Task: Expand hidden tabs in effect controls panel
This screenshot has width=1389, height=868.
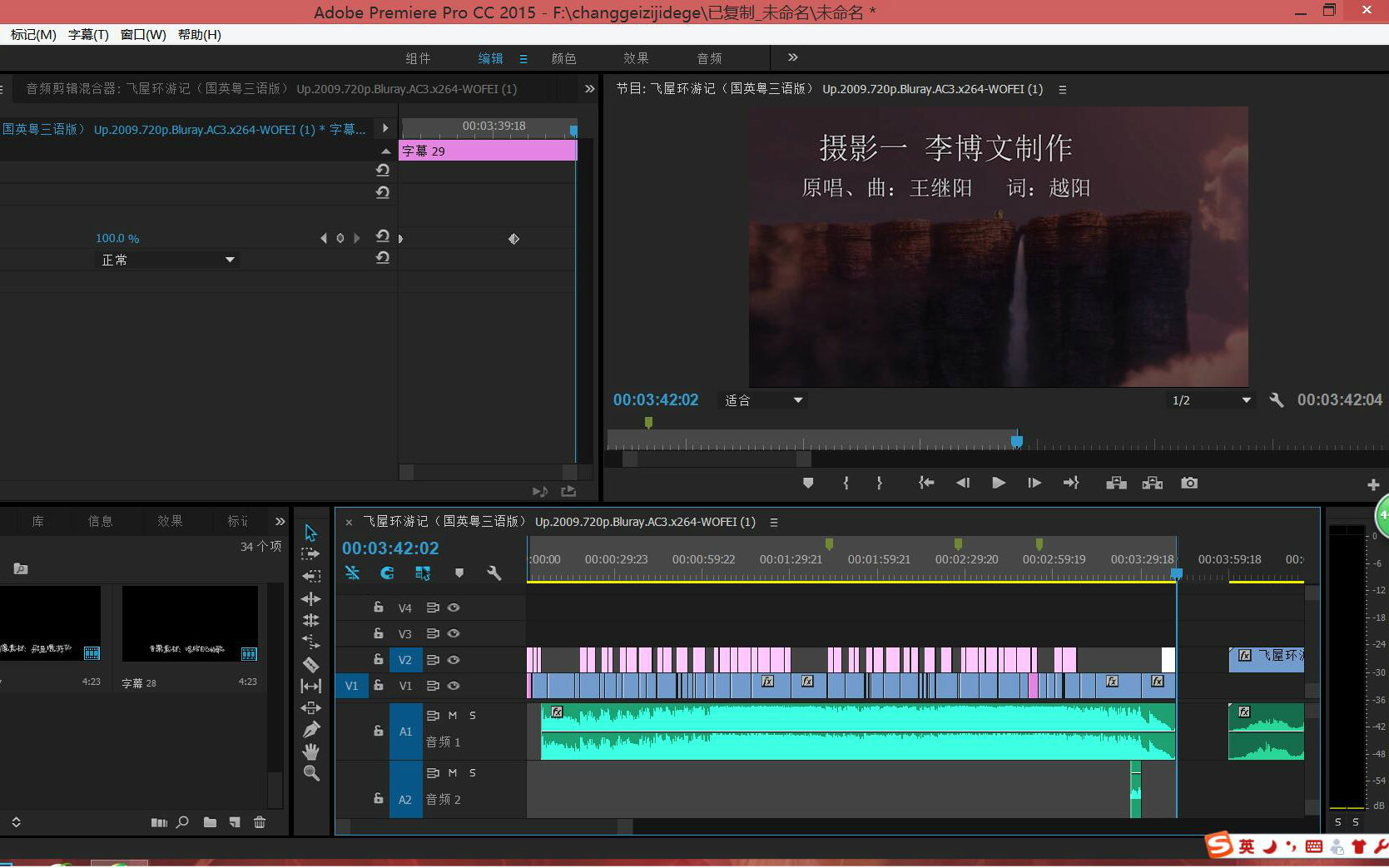Action: tap(589, 88)
